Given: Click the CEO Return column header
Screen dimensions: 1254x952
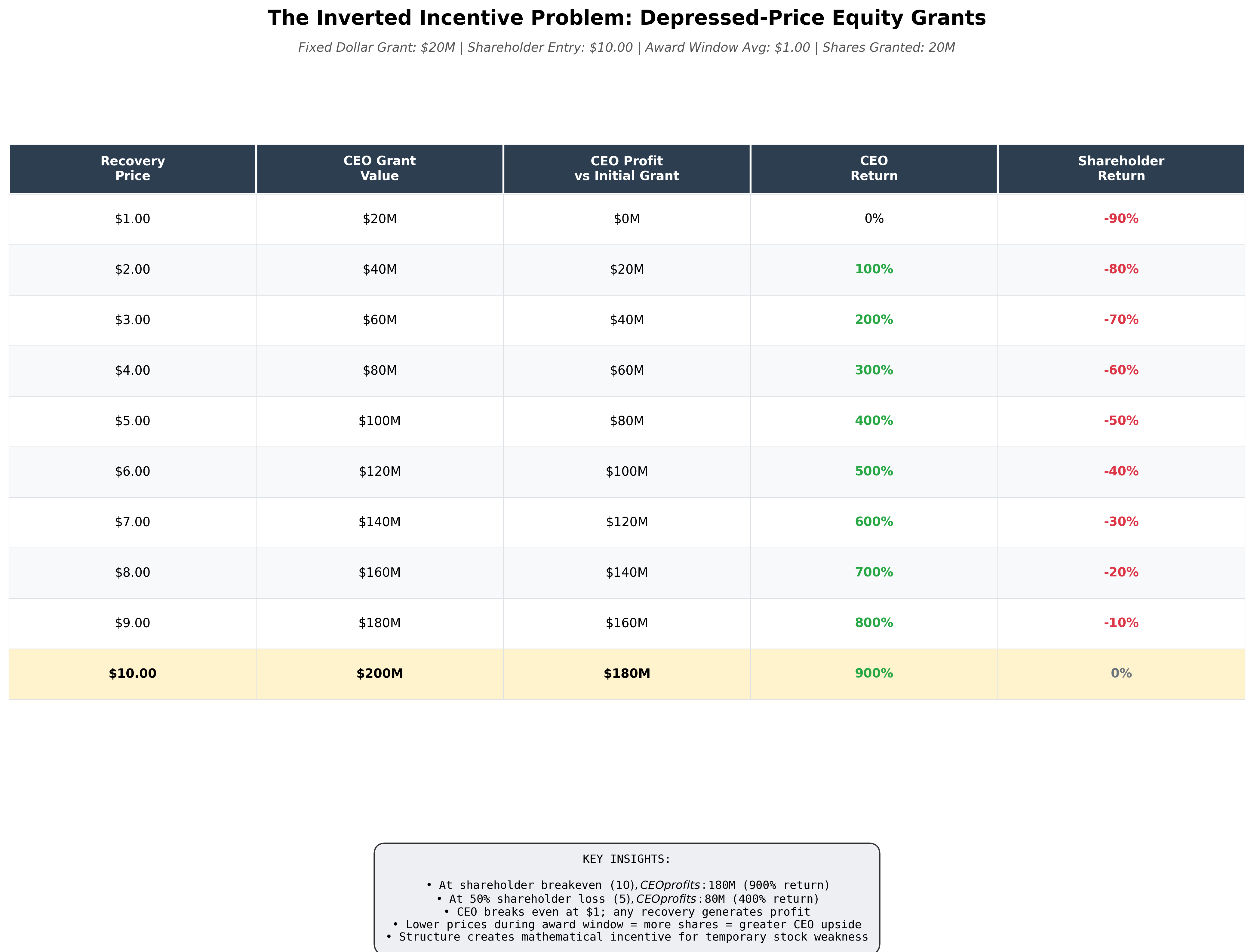Looking at the screenshot, I should 874,168.
